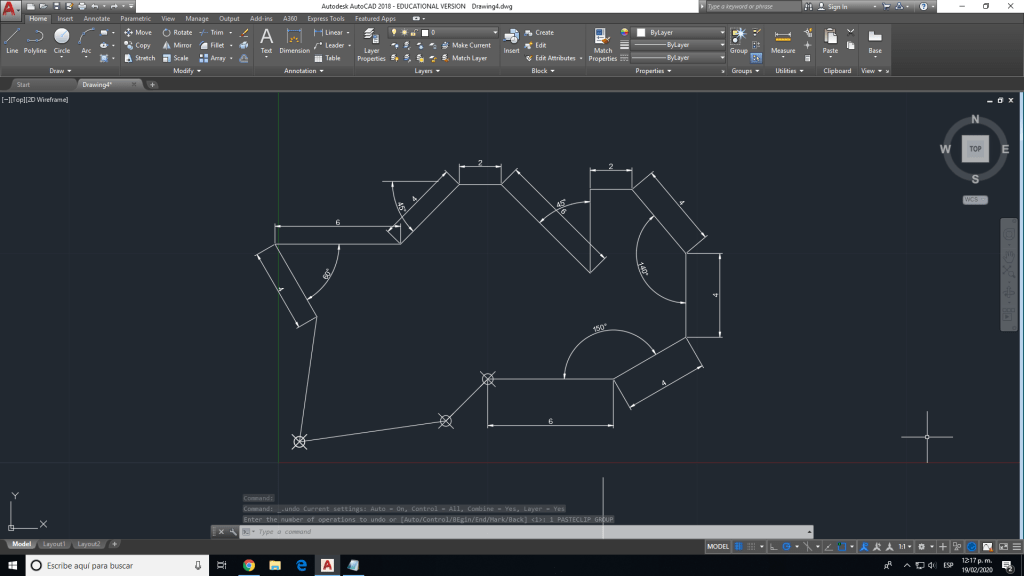
Task: Toggle MODEL space button in status bar
Action: (718, 547)
